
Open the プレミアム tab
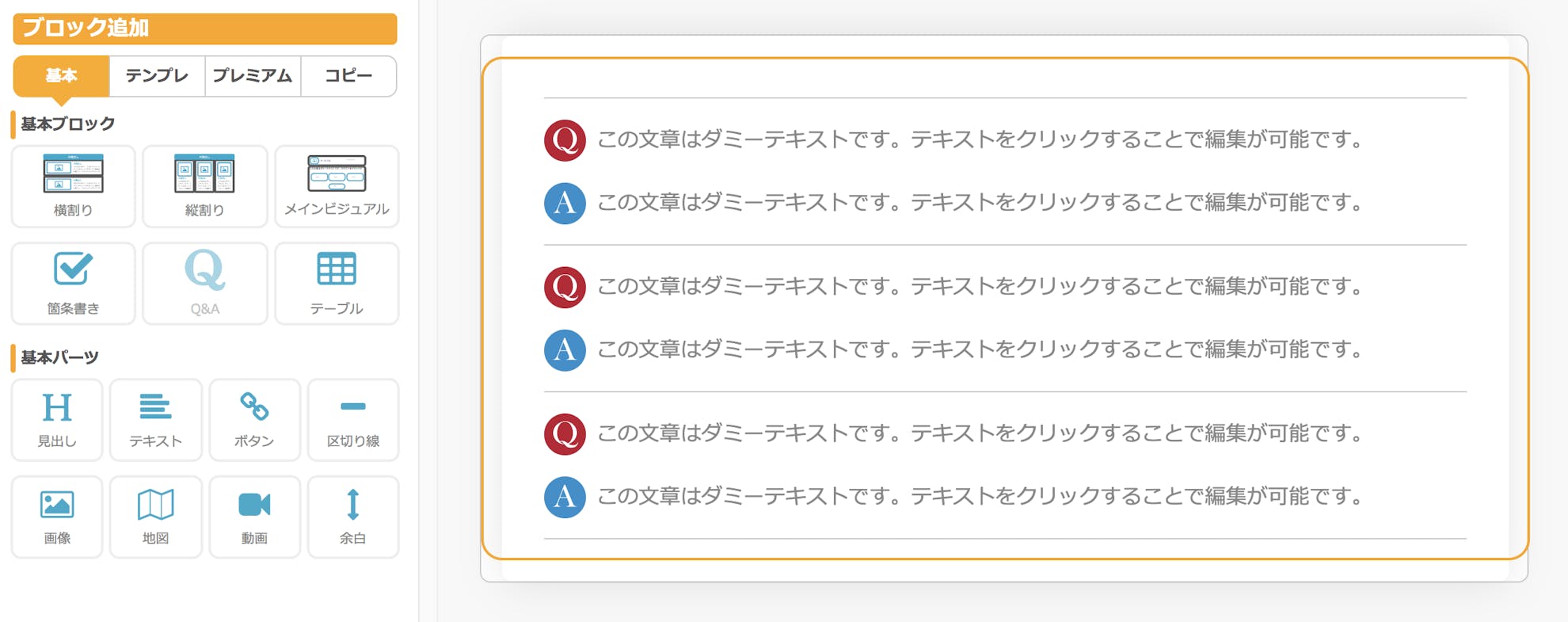pos(253,76)
